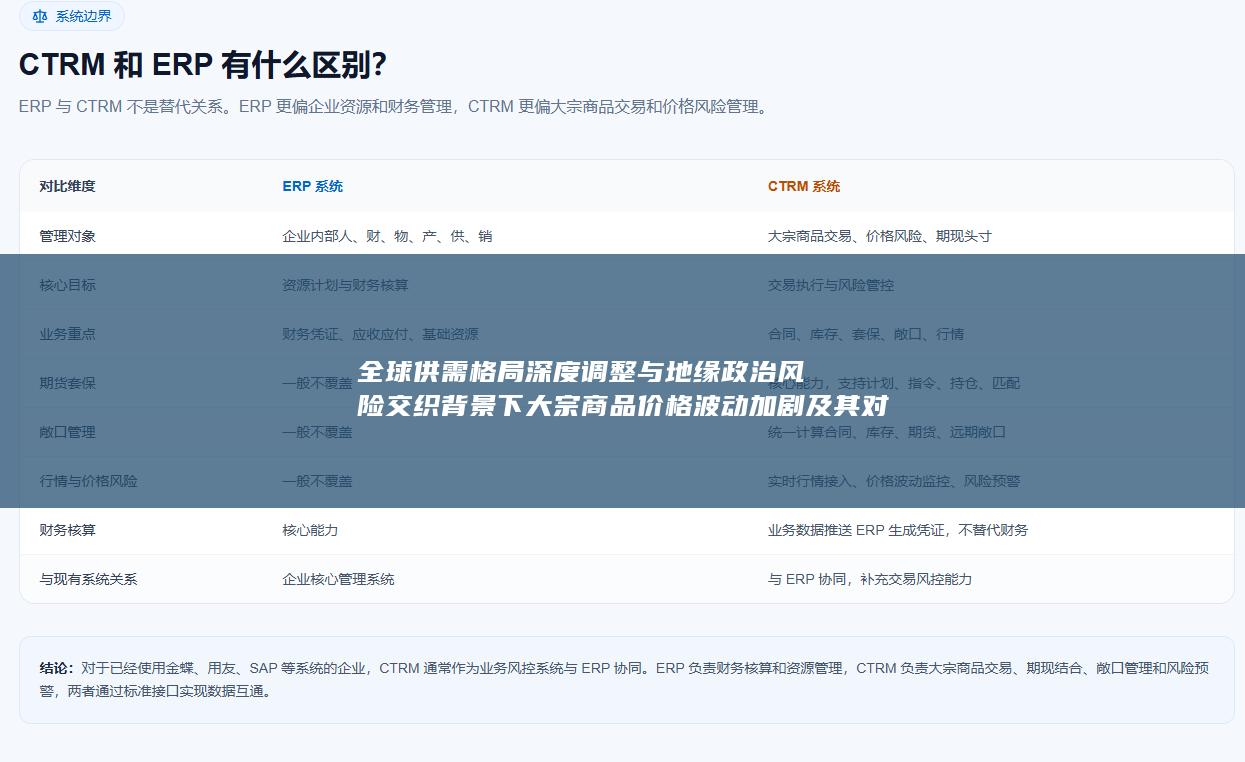Click the subtitle starting ERP 与 CTRM 不是替代关系
This screenshot has height=762, width=1245.
[396, 107]
